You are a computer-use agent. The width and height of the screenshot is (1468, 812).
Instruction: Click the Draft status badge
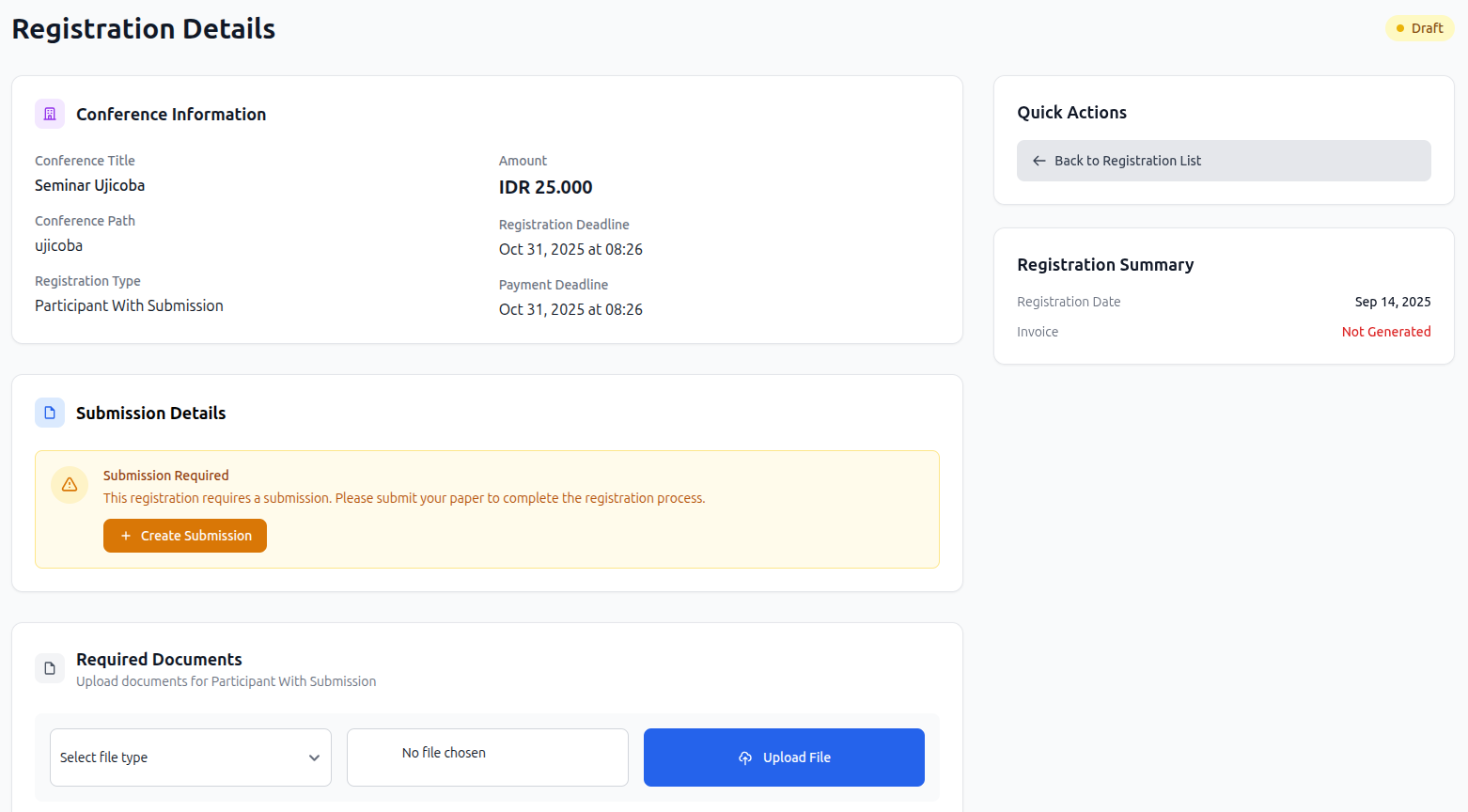point(1419,28)
